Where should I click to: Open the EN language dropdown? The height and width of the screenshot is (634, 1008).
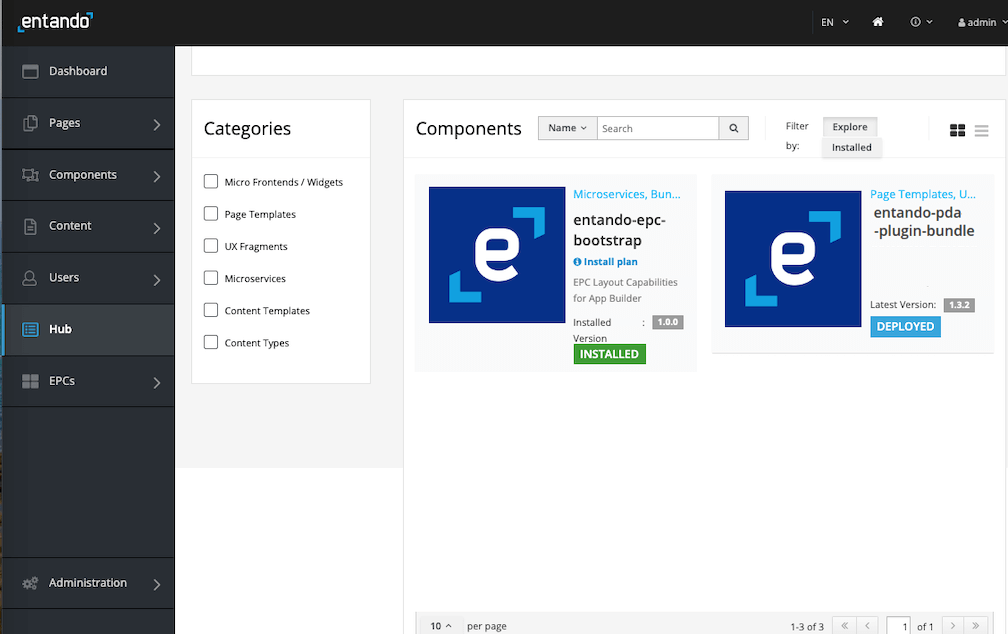(x=833, y=21)
